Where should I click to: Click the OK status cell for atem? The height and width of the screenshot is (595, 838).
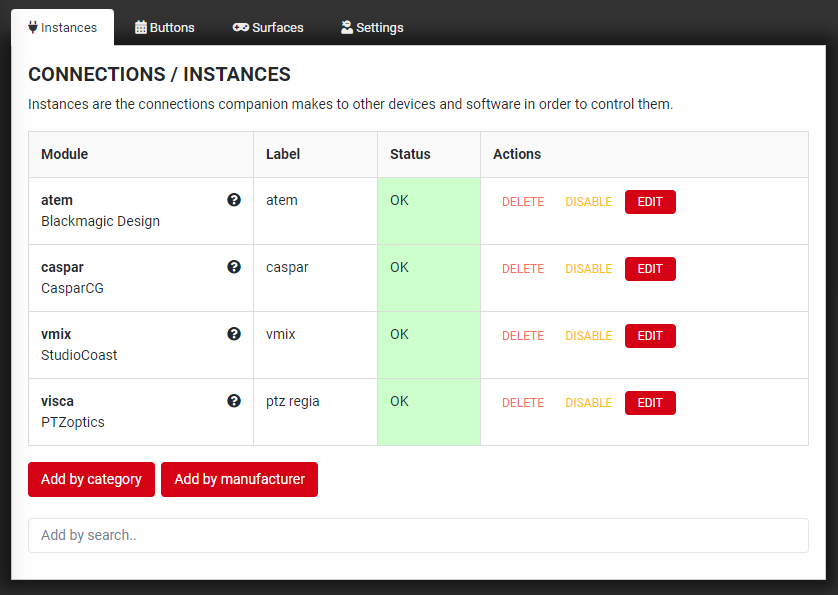pyautogui.click(x=428, y=210)
